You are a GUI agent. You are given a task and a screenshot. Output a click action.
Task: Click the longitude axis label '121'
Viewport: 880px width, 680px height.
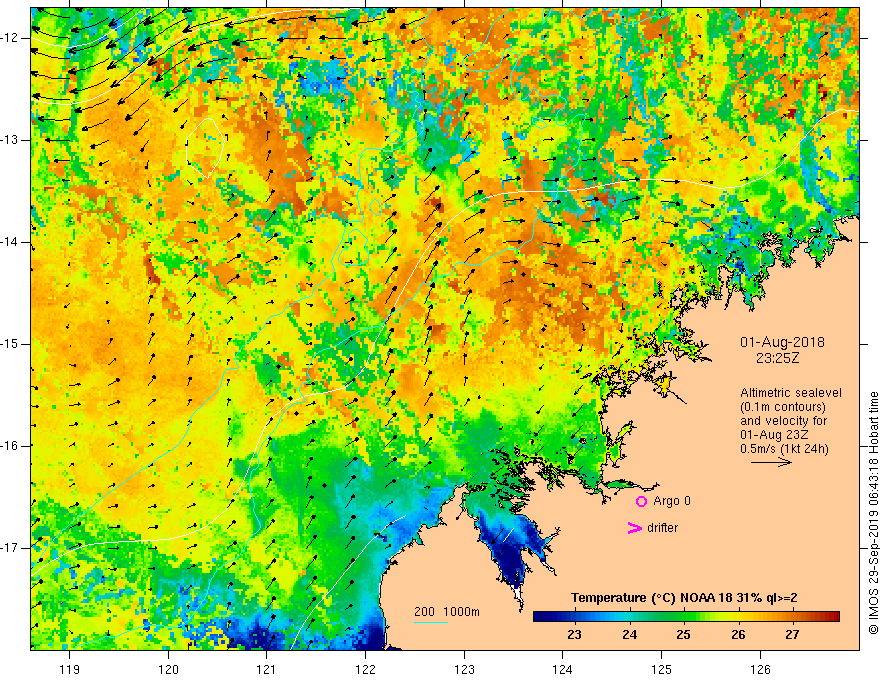pyautogui.click(x=267, y=669)
